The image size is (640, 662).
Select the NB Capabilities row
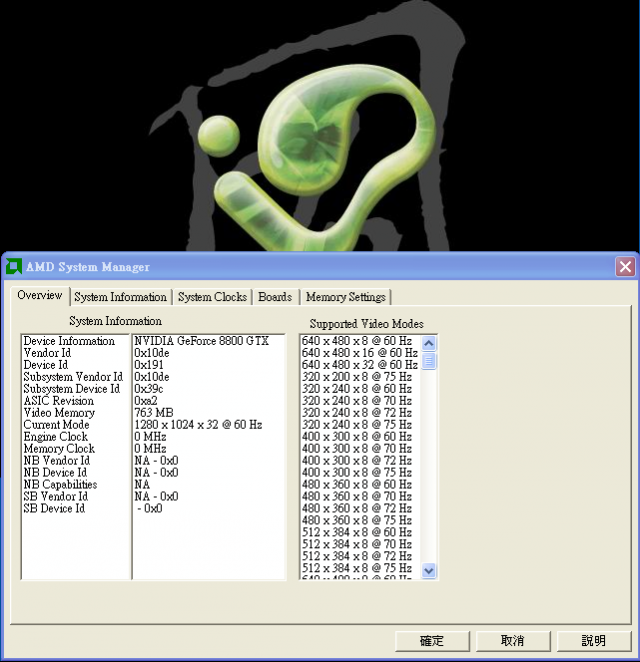pos(60,484)
